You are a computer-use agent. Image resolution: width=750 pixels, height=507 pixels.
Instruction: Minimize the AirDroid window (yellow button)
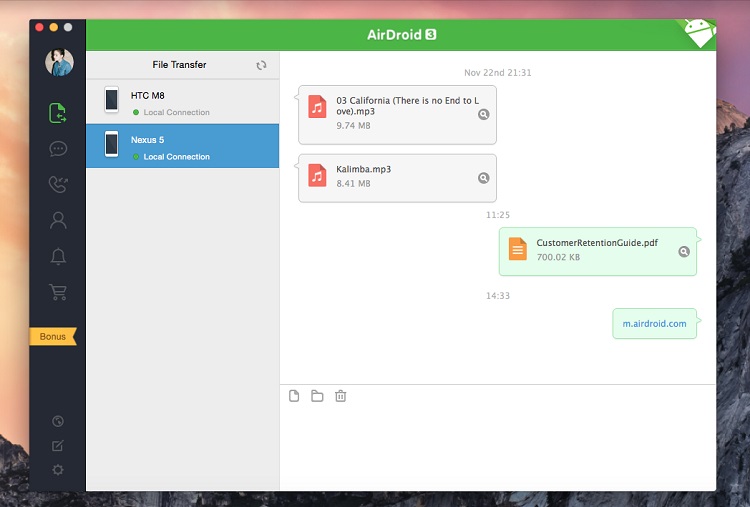54,27
